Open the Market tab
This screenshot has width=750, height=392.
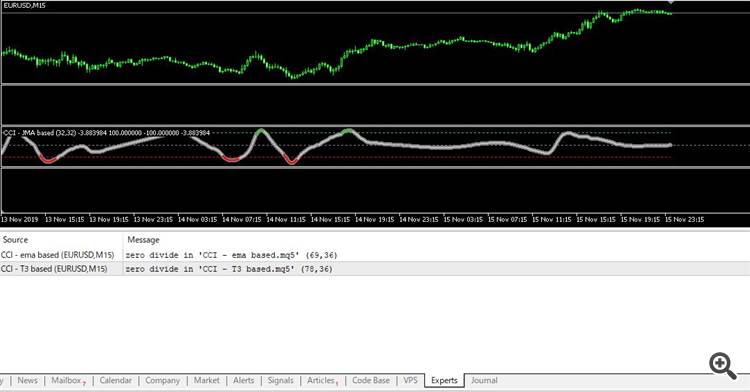tap(206, 381)
